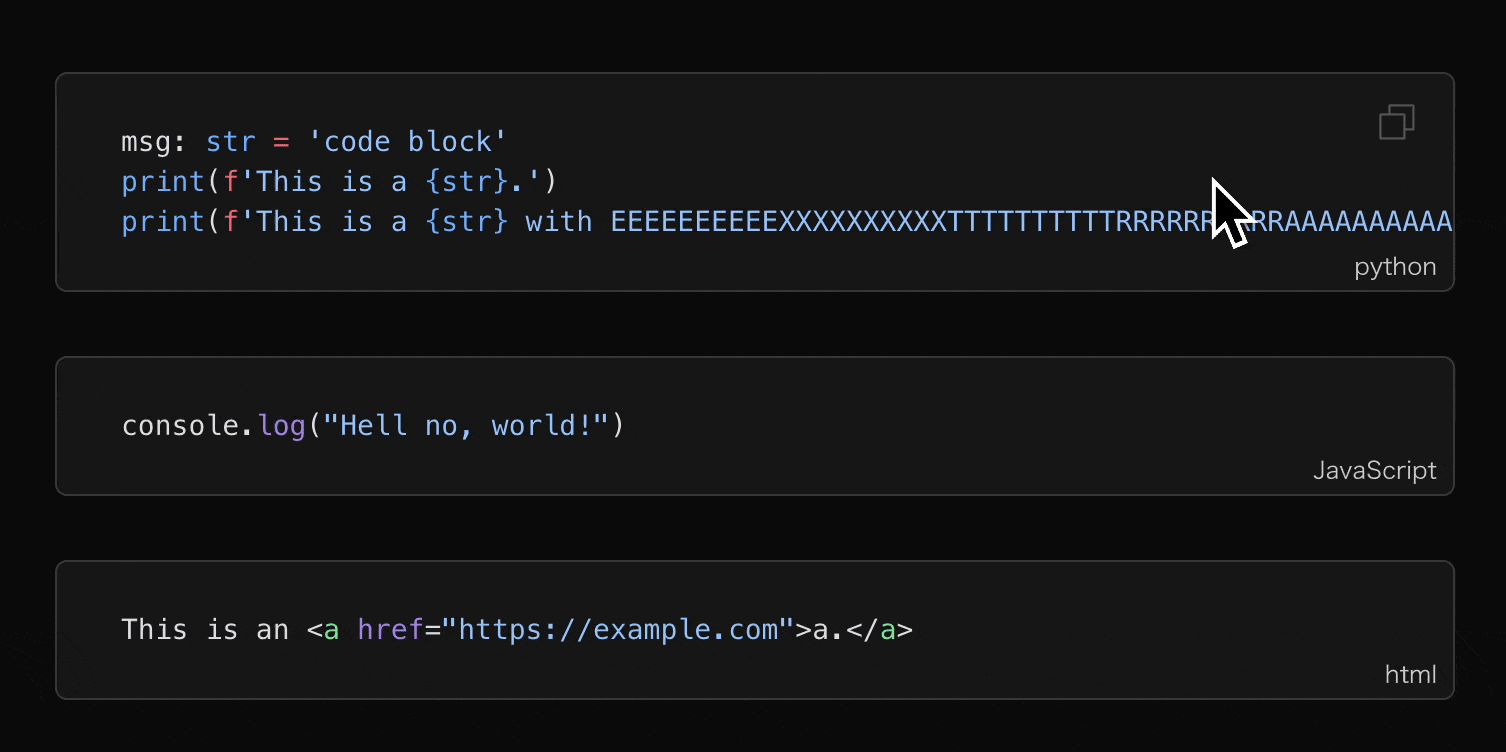Click the python language label
Viewport: 1506px width, 752px height.
tap(1395, 268)
